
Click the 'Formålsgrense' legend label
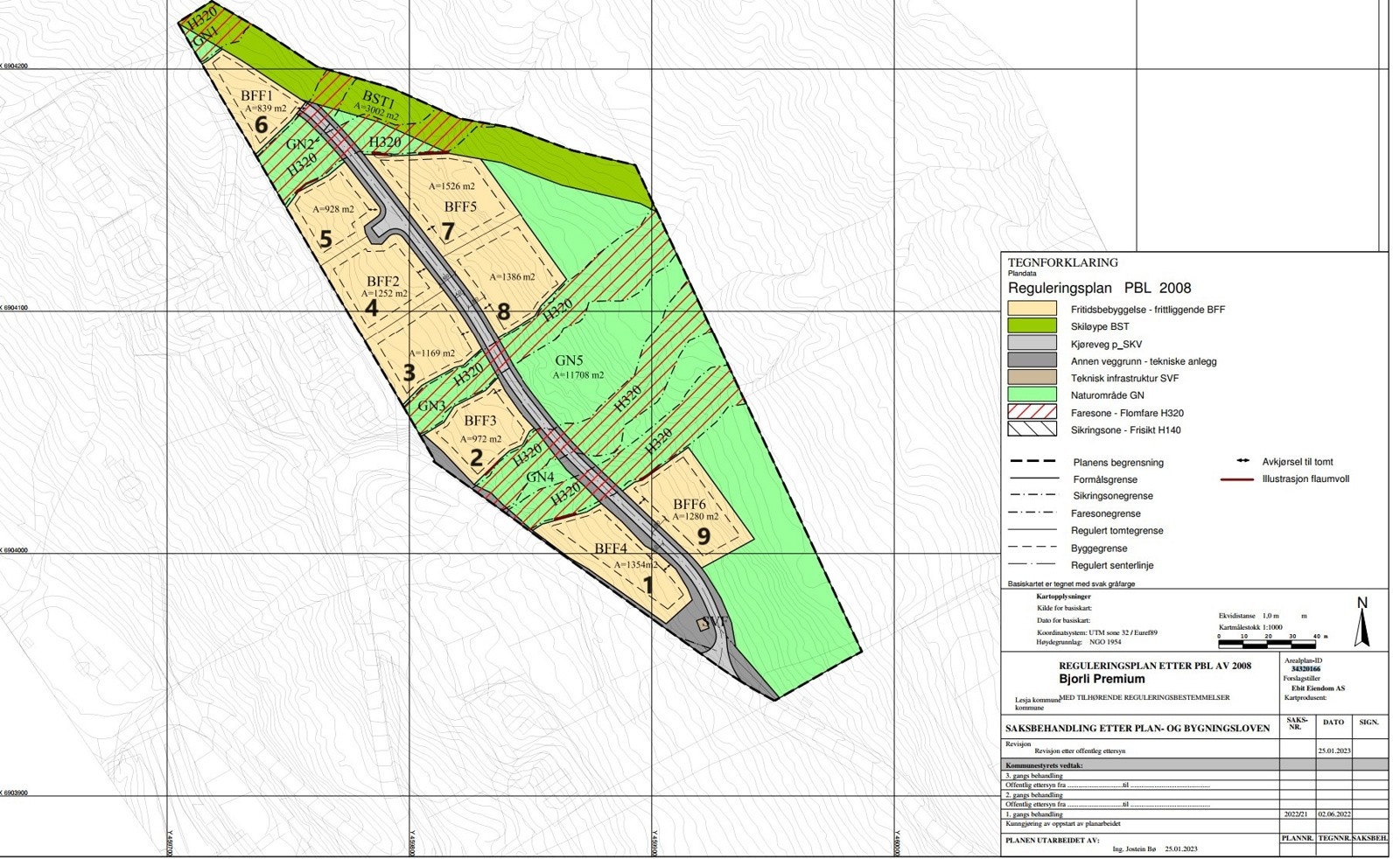coord(1105,479)
